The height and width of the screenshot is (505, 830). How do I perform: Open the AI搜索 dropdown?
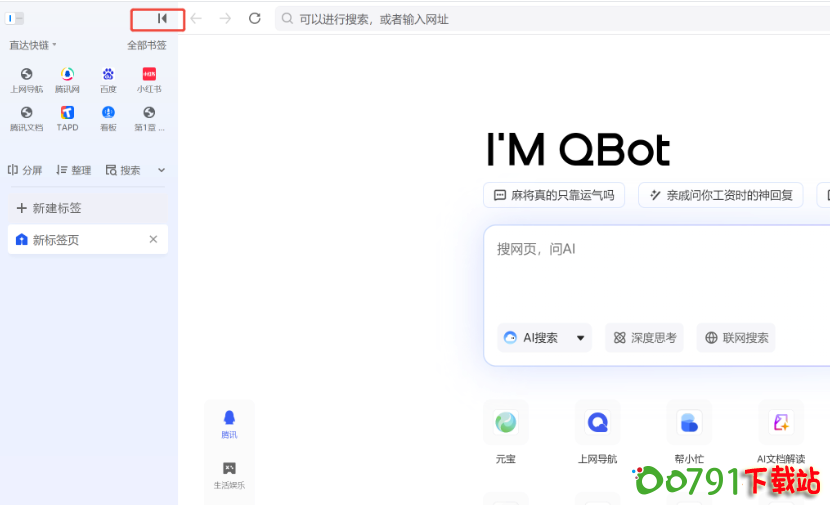point(545,338)
